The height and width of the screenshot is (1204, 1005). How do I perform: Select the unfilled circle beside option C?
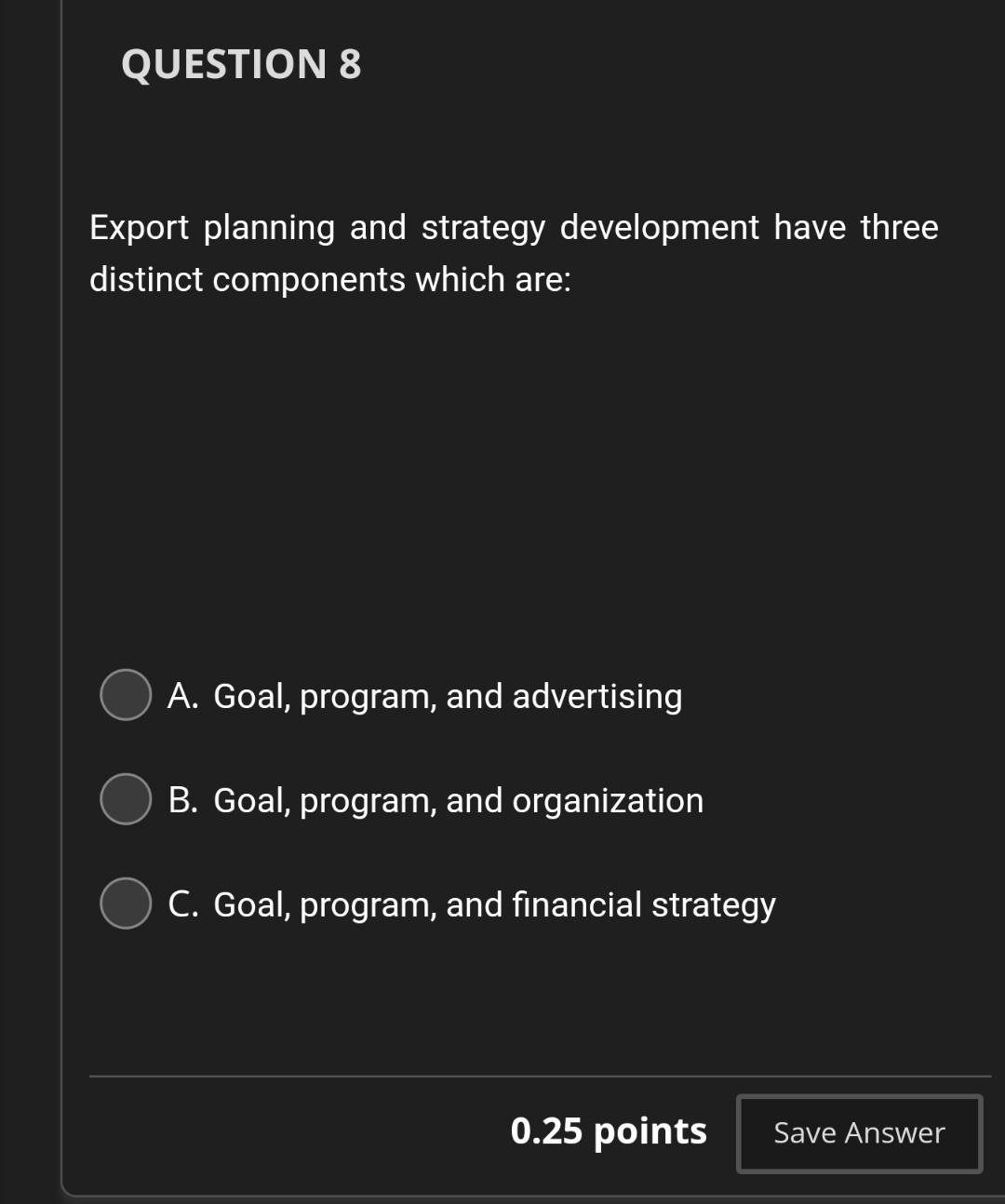coord(126,903)
